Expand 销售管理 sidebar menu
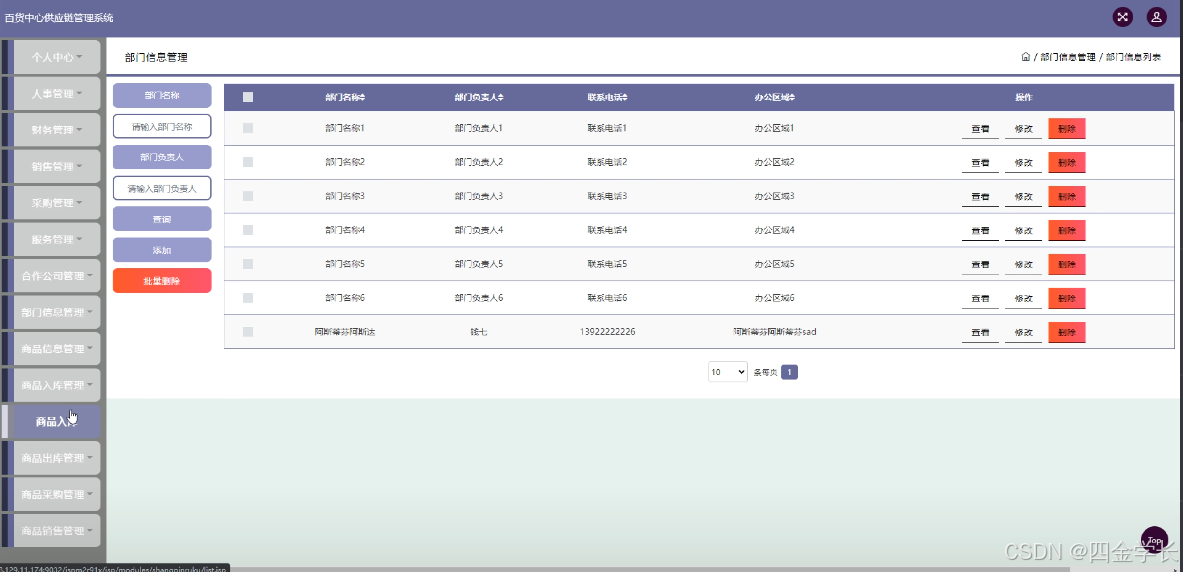The width and height of the screenshot is (1183, 572). pyautogui.click(x=57, y=166)
